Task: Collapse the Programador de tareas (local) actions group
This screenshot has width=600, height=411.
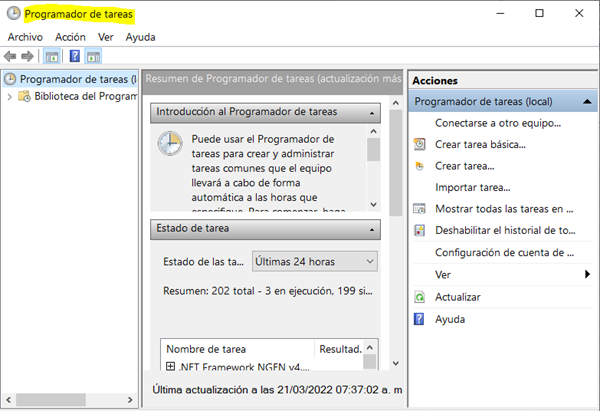Action: (x=587, y=101)
